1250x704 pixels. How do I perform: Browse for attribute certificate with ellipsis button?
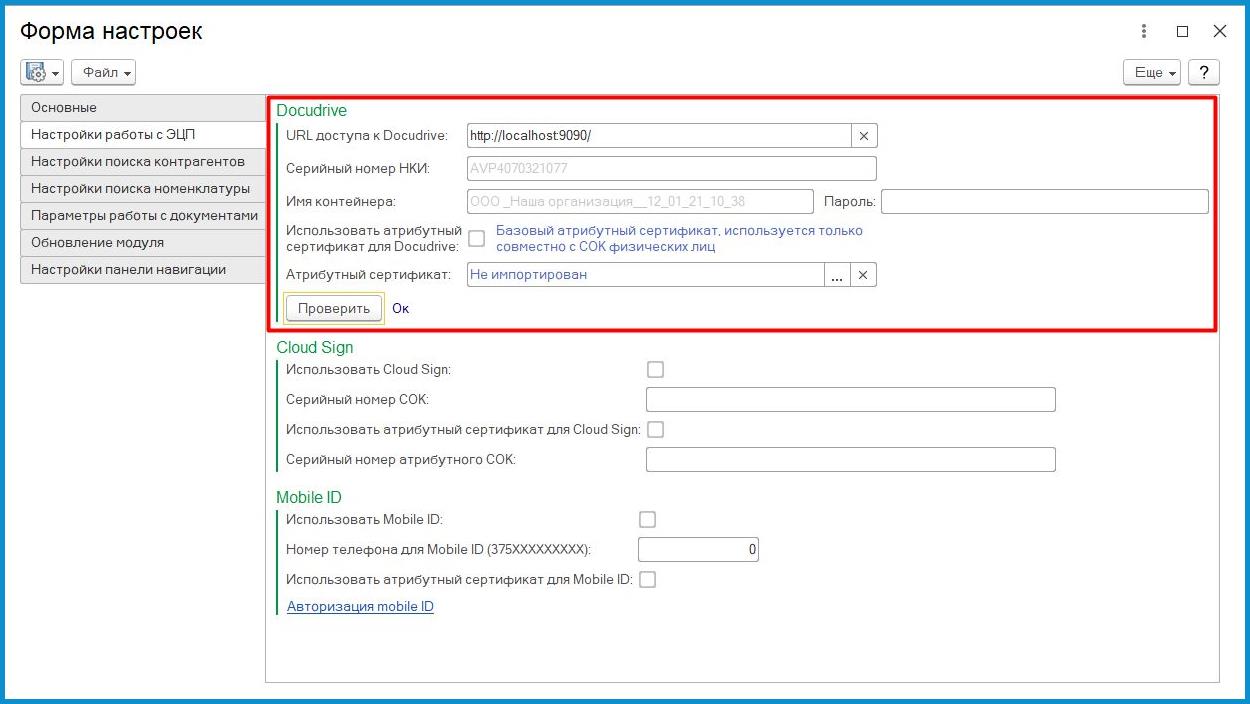[x=837, y=275]
